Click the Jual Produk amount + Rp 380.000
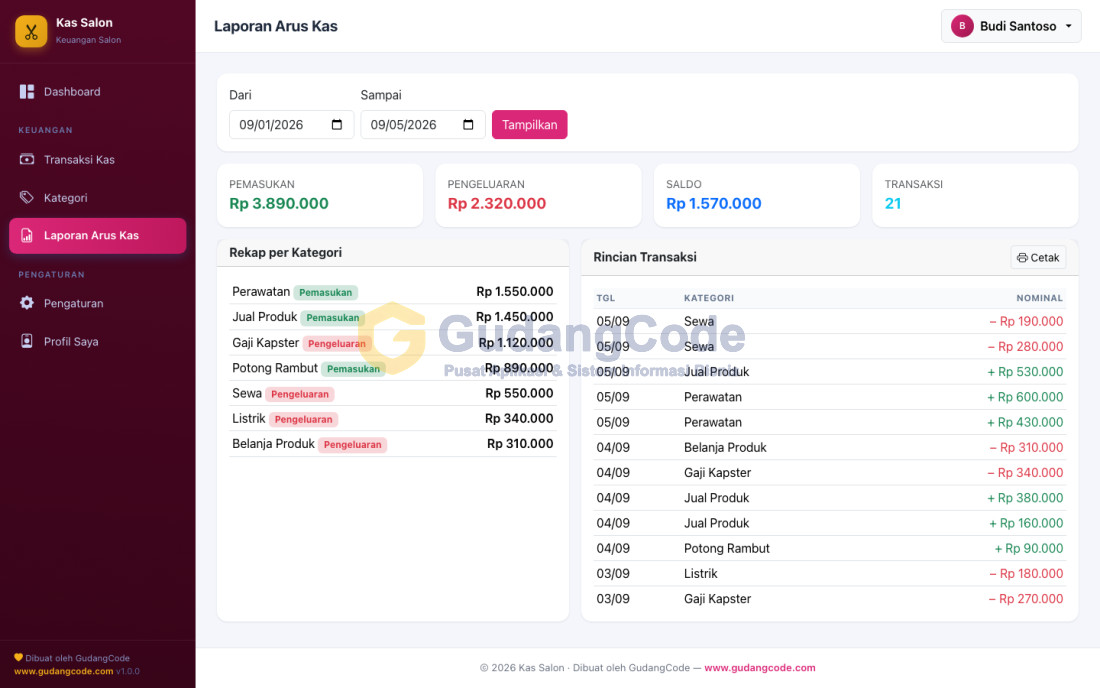1100x688 pixels. pyautogui.click(x=1025, y=498)
